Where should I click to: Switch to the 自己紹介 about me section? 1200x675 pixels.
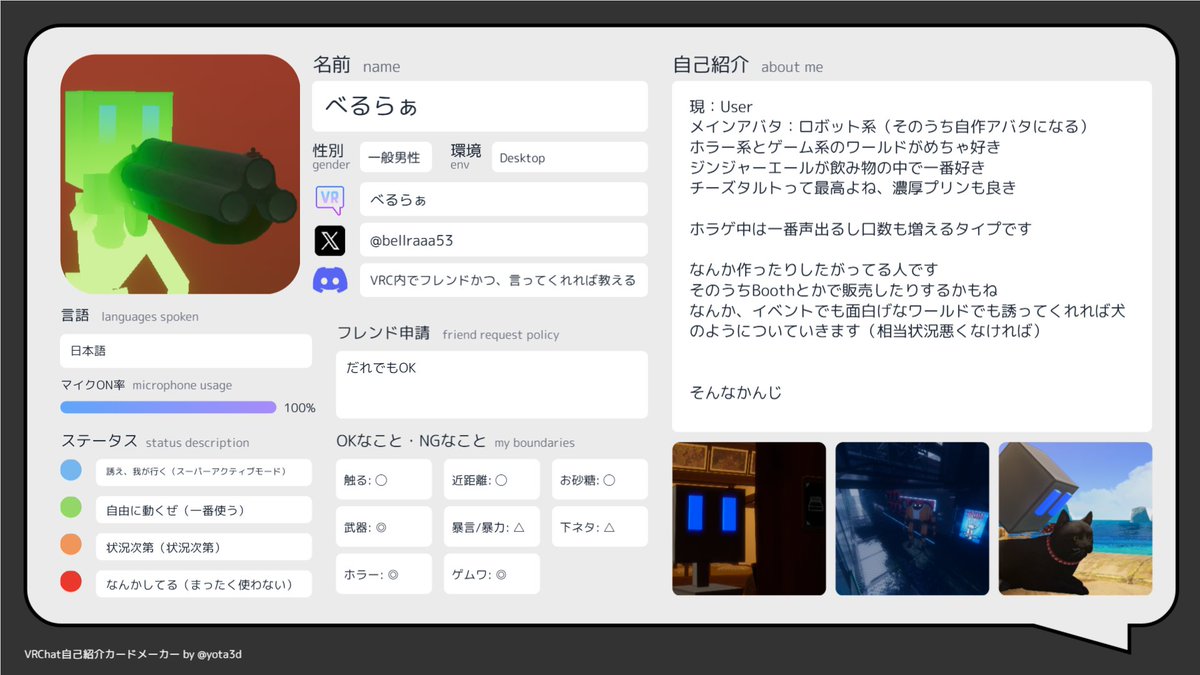click(x=709, y=66)
